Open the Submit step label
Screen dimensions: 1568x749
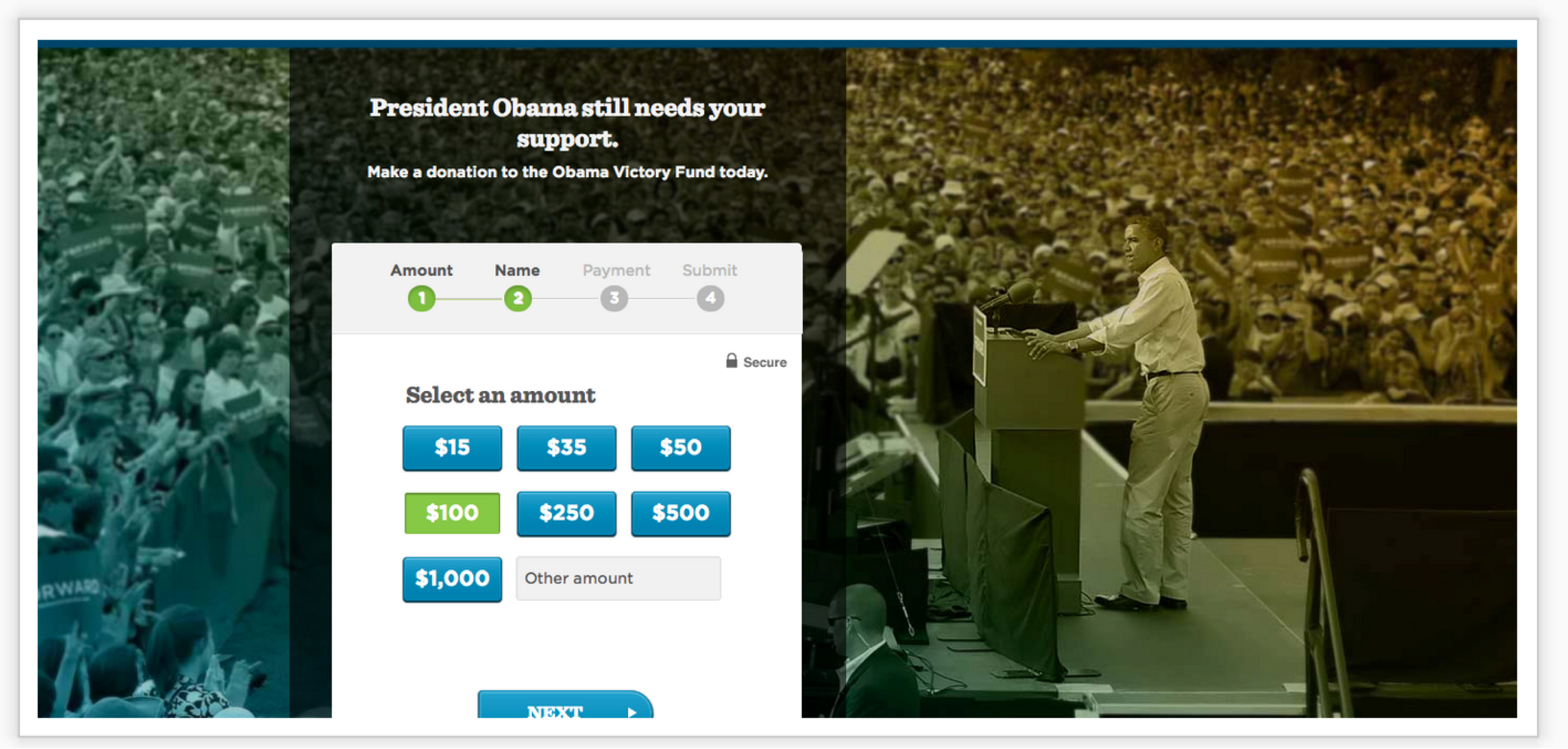pos(710,271)
